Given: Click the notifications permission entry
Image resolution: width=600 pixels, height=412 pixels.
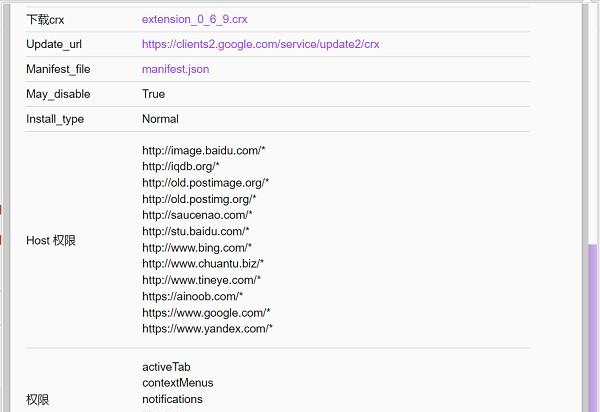Looking at the screenshot, I should 172,399.
